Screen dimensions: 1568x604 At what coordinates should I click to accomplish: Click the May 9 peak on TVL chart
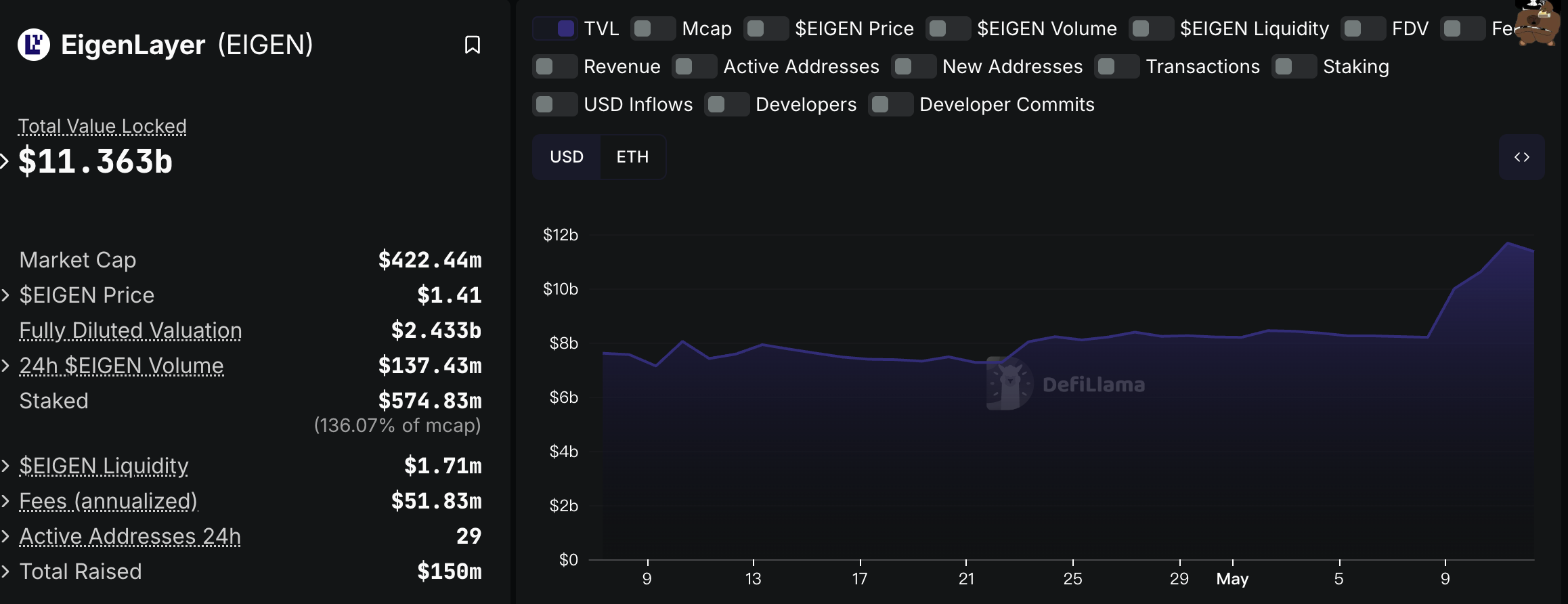pyautogui.click(x=1507, y=243)
